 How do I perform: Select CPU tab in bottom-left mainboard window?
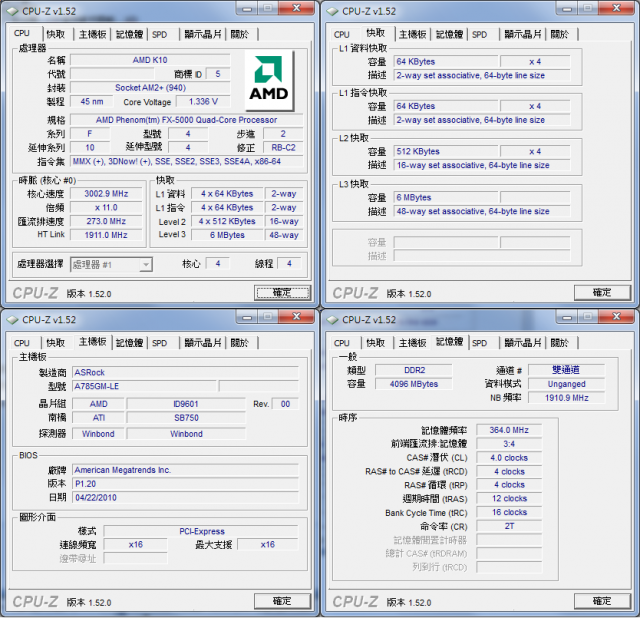[x=22, y=343]
